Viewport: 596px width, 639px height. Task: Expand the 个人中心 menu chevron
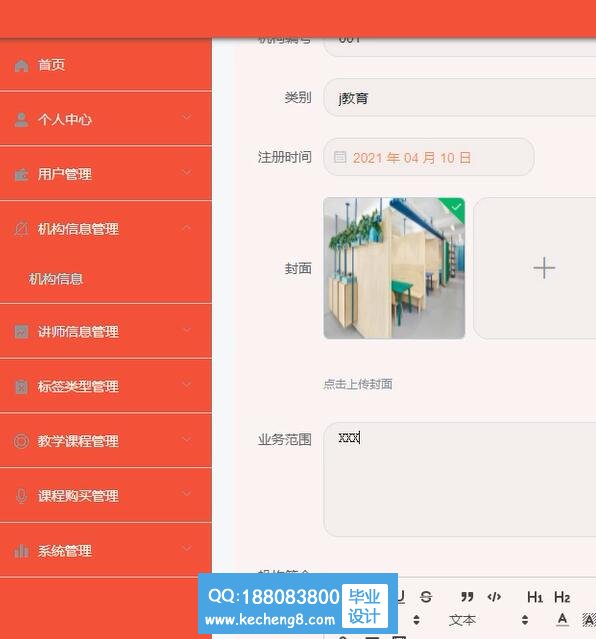(186, 117)
